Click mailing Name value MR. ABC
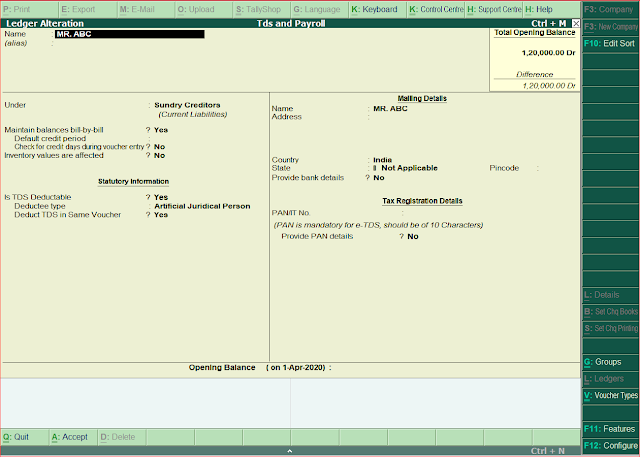This screenshot has height=457, width=640. pos(390,109)
